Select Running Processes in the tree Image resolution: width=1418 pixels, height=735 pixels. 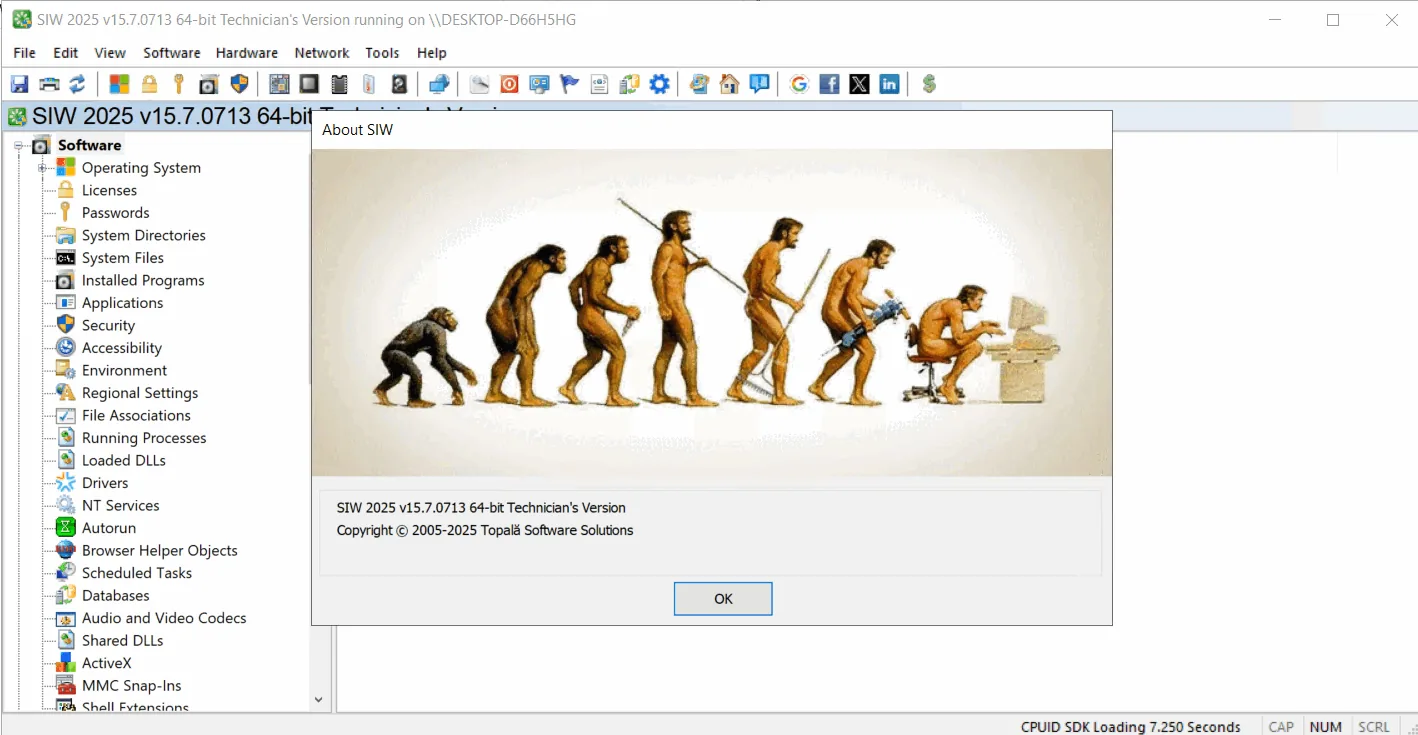[144, 438]
